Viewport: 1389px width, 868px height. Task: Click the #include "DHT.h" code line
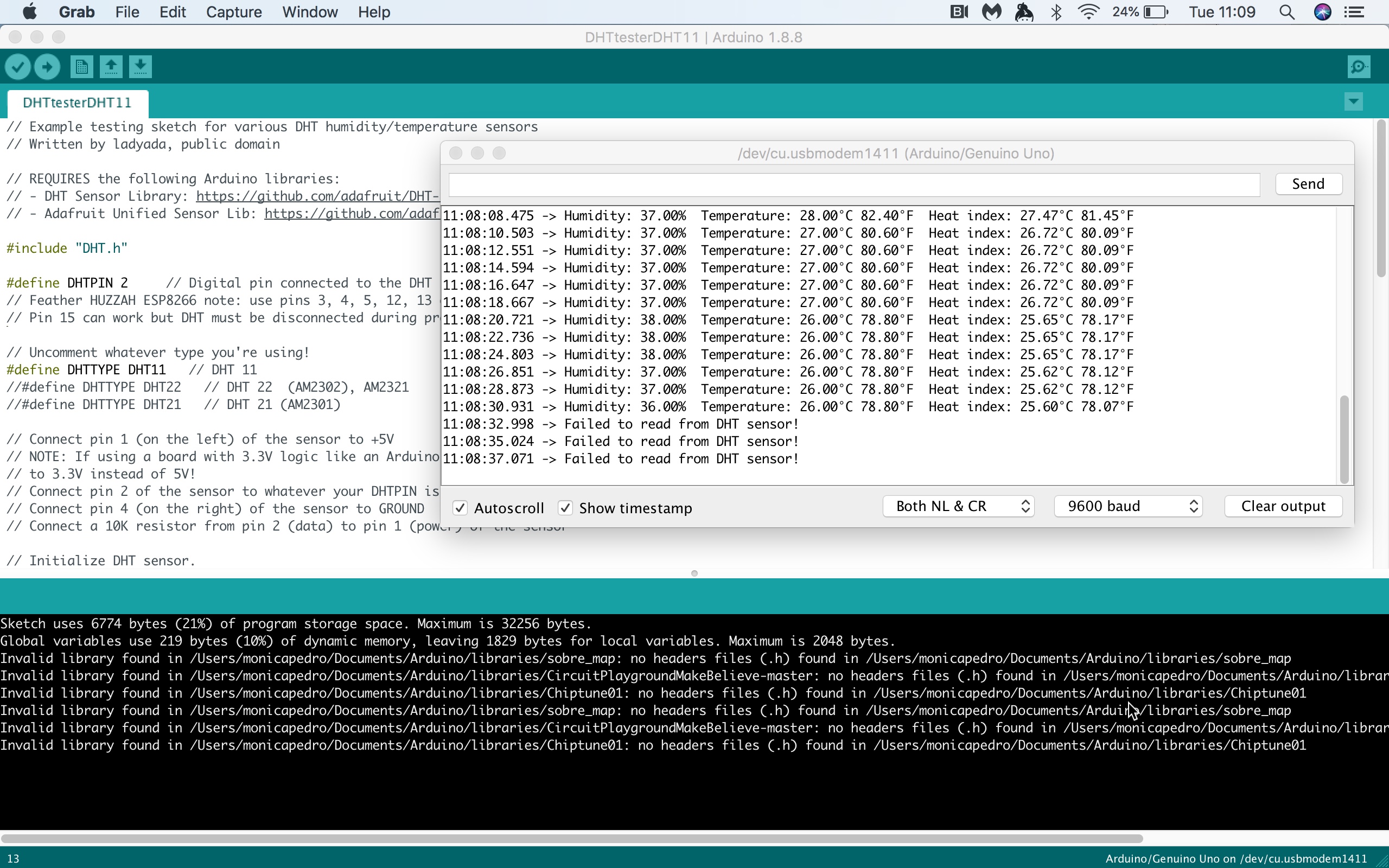67,248
